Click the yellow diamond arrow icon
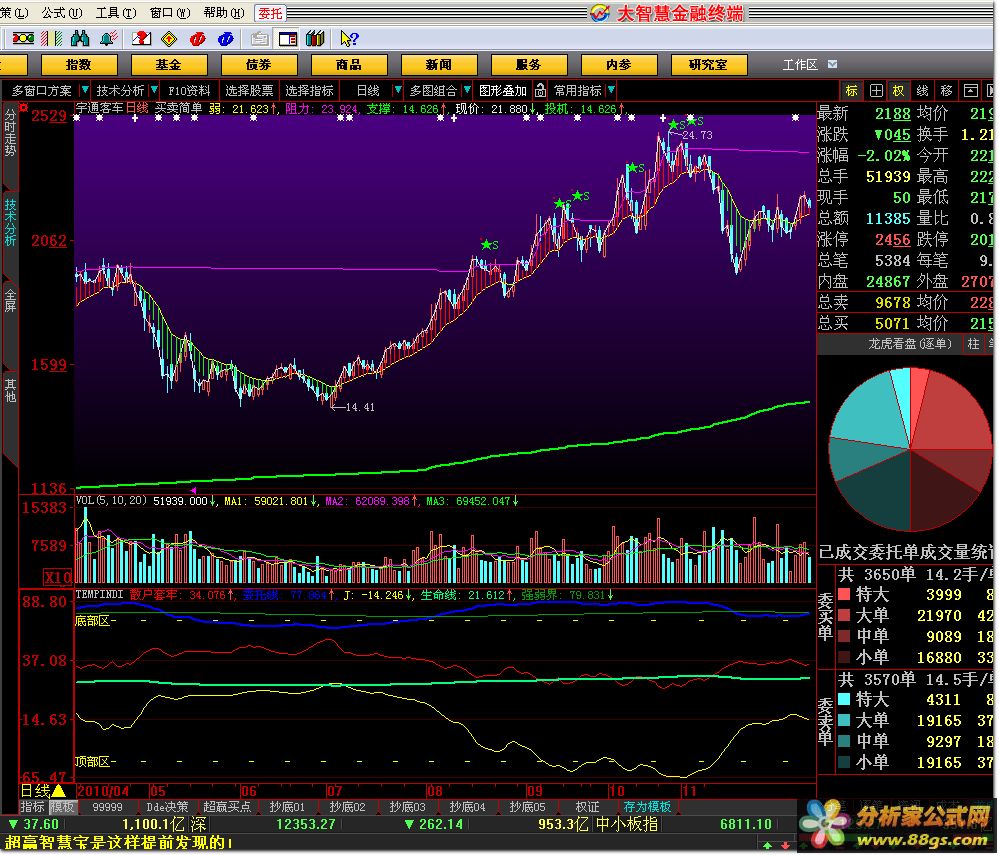 (169, 39)
